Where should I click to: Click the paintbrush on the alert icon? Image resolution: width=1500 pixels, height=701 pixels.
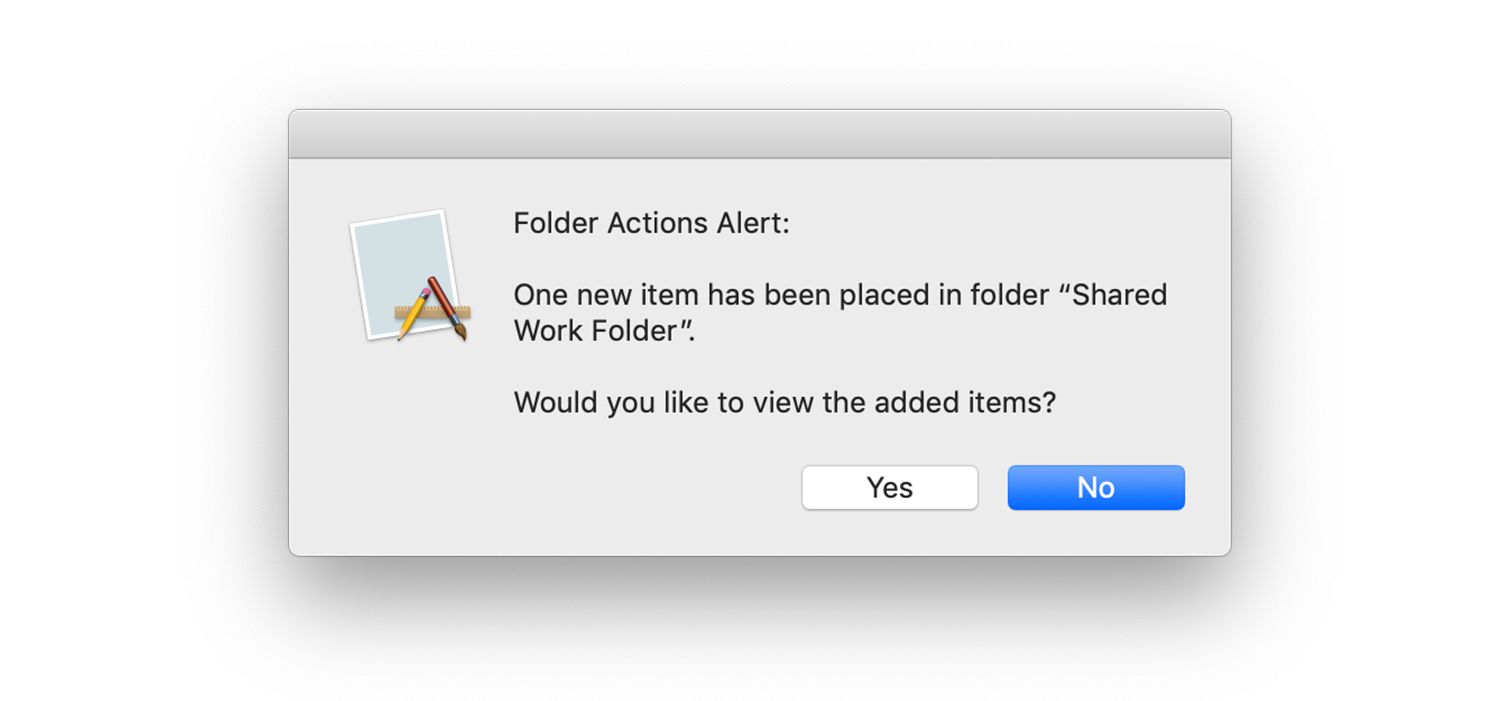tap(447, 308)
